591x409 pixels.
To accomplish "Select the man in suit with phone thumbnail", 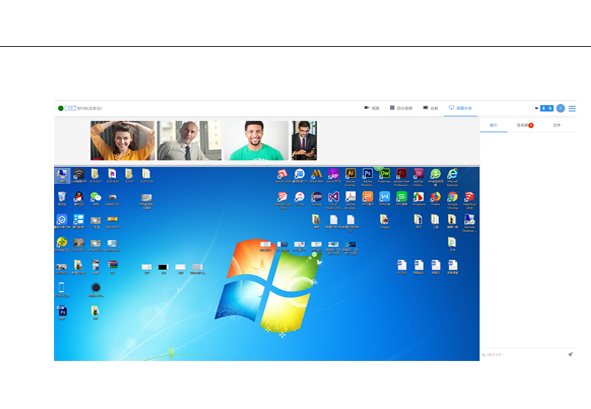I will 304,141.
